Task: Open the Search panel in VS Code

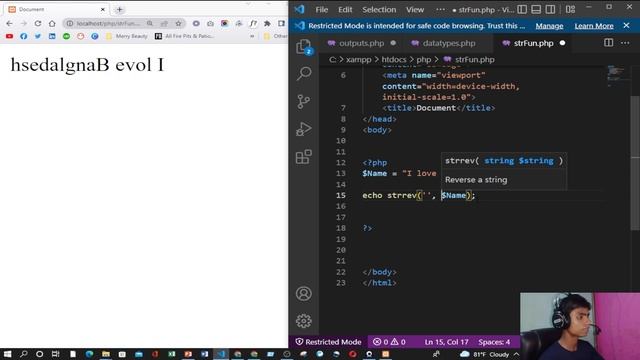Action: click(x=304, y=73)
